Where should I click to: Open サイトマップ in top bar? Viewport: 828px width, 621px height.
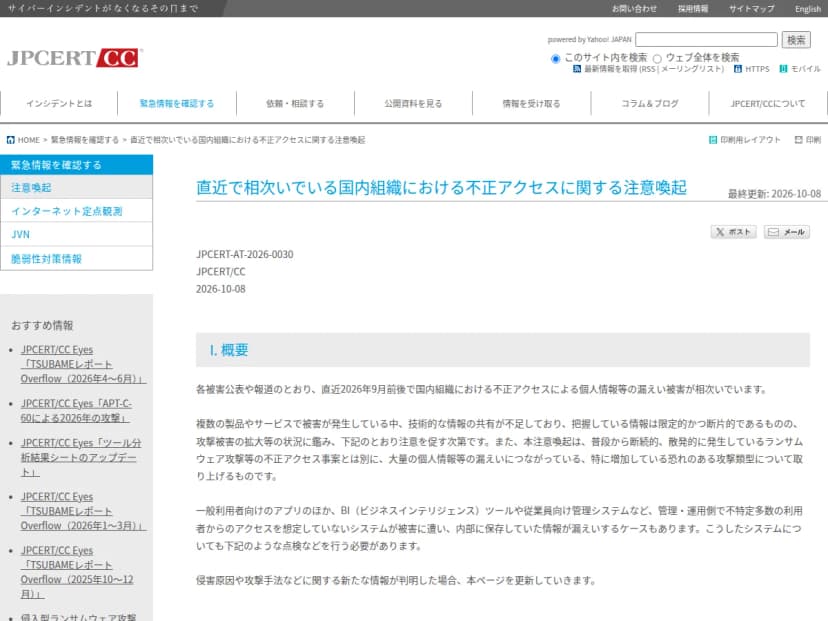tap(751, 9)
